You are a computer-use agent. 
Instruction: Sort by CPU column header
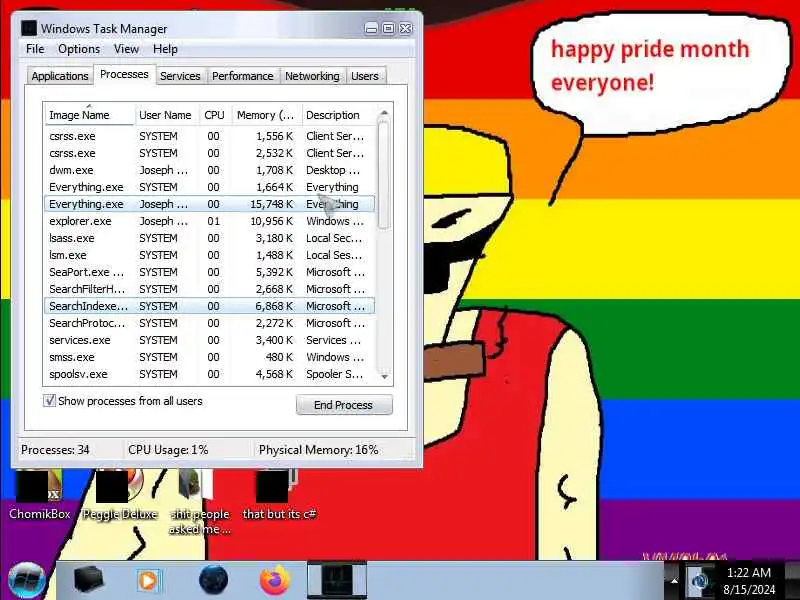tap(215, 115)
